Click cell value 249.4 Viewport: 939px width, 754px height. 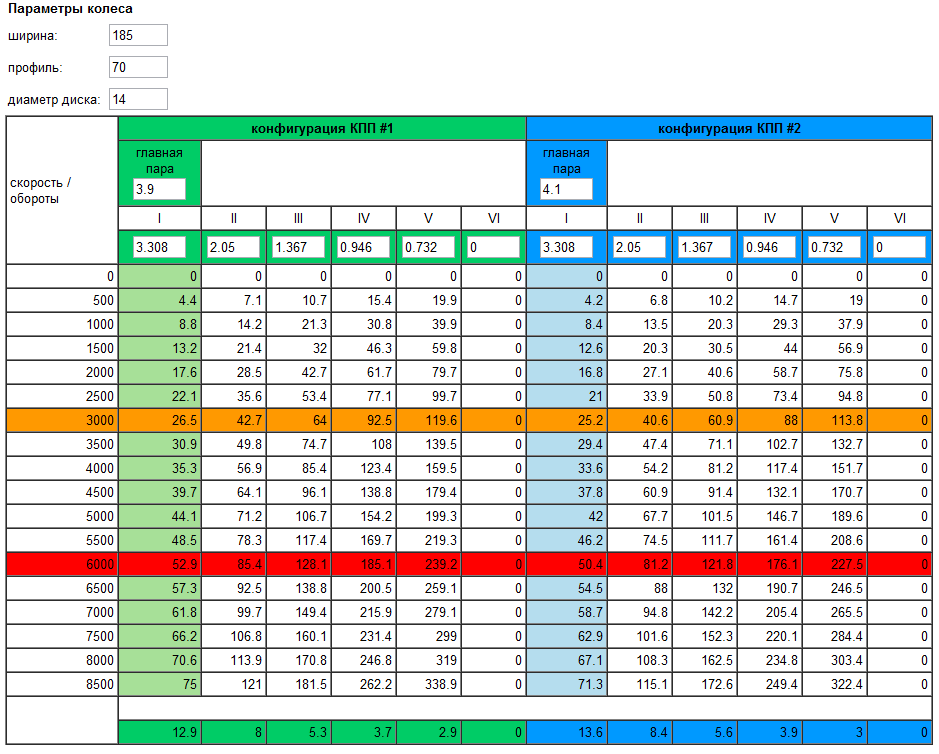(x=770, y=684)
